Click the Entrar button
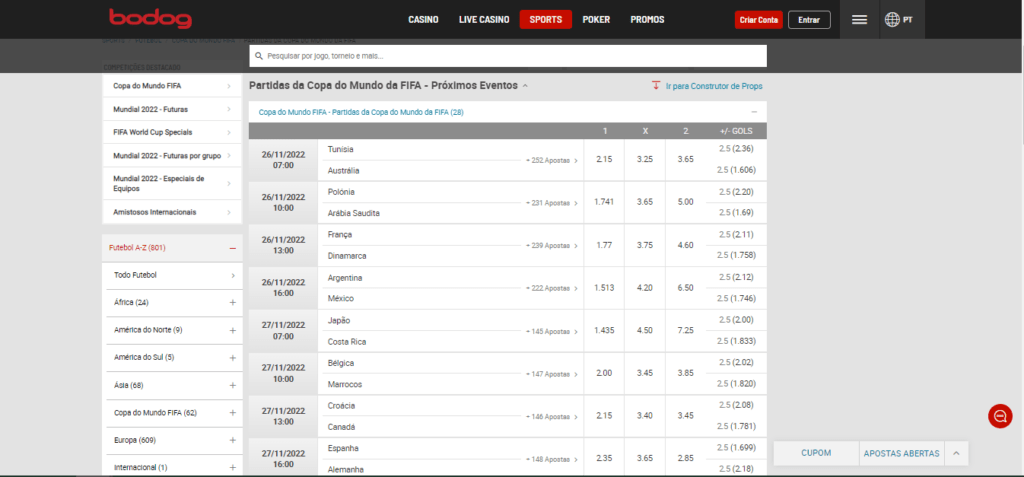The image size is (1024, 477). [x=809, y=20]
